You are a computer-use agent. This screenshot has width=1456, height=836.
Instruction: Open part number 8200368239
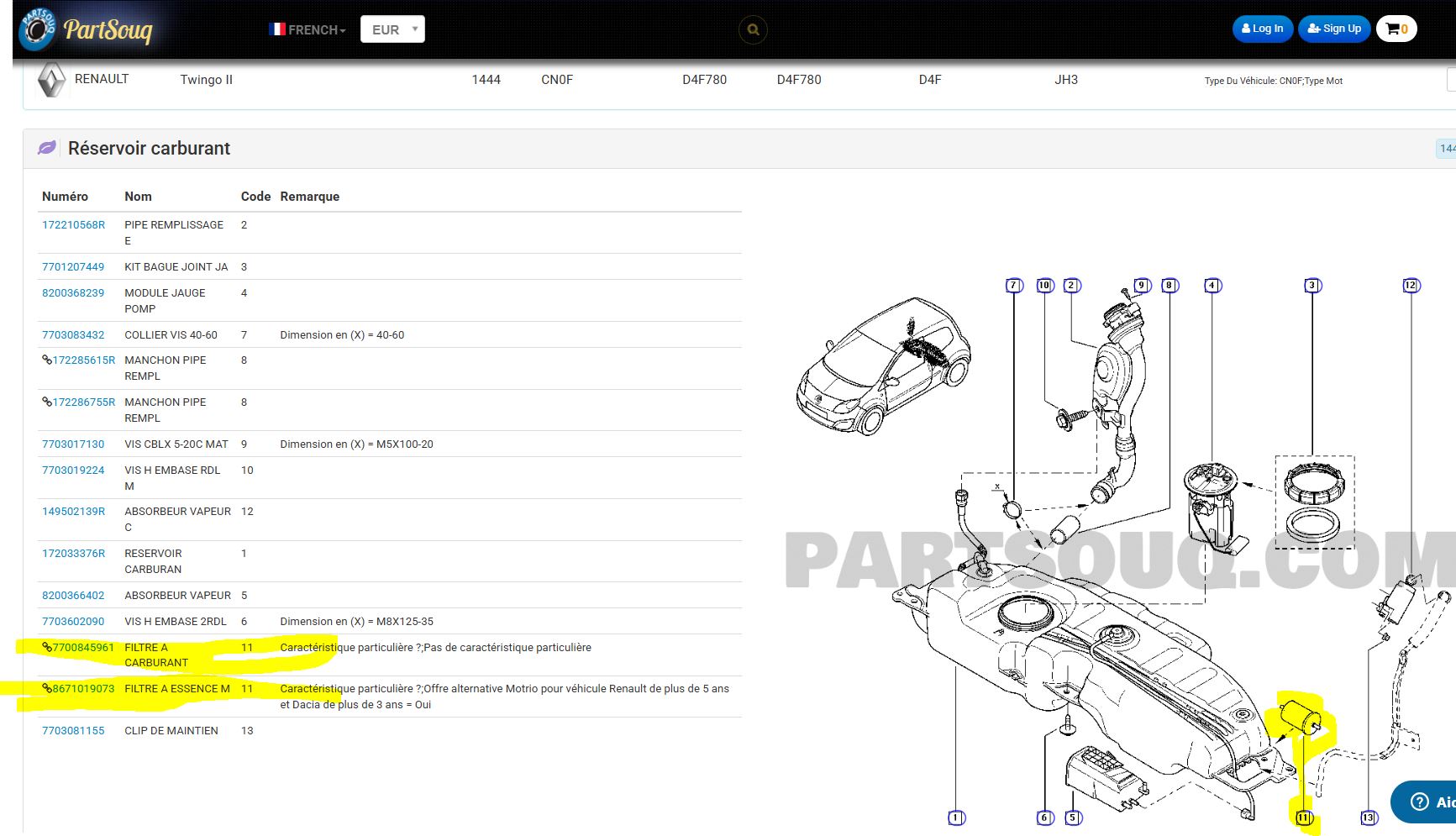(x=73, y=293)
